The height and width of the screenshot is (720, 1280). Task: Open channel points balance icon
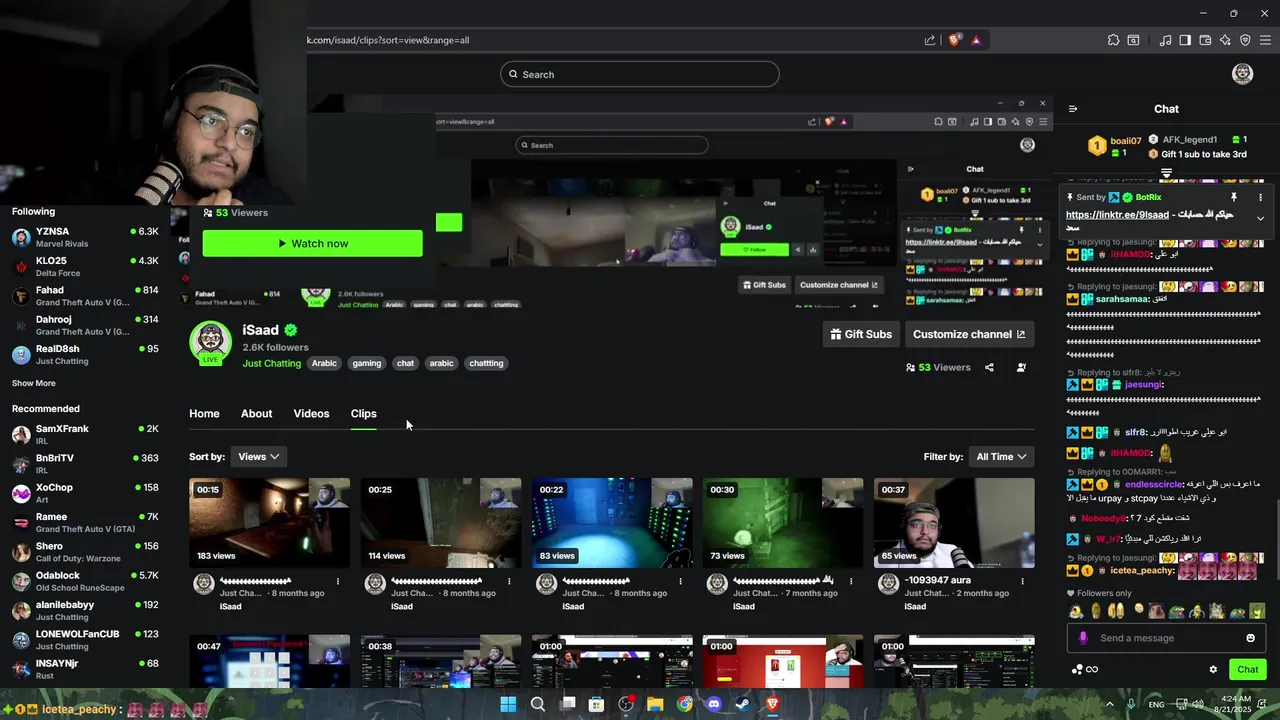1084,670
